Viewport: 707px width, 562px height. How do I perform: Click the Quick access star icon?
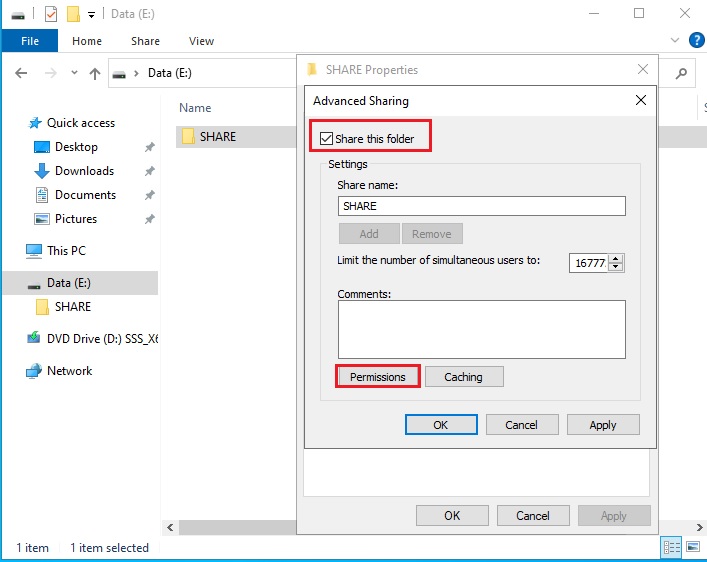point(35,123)
